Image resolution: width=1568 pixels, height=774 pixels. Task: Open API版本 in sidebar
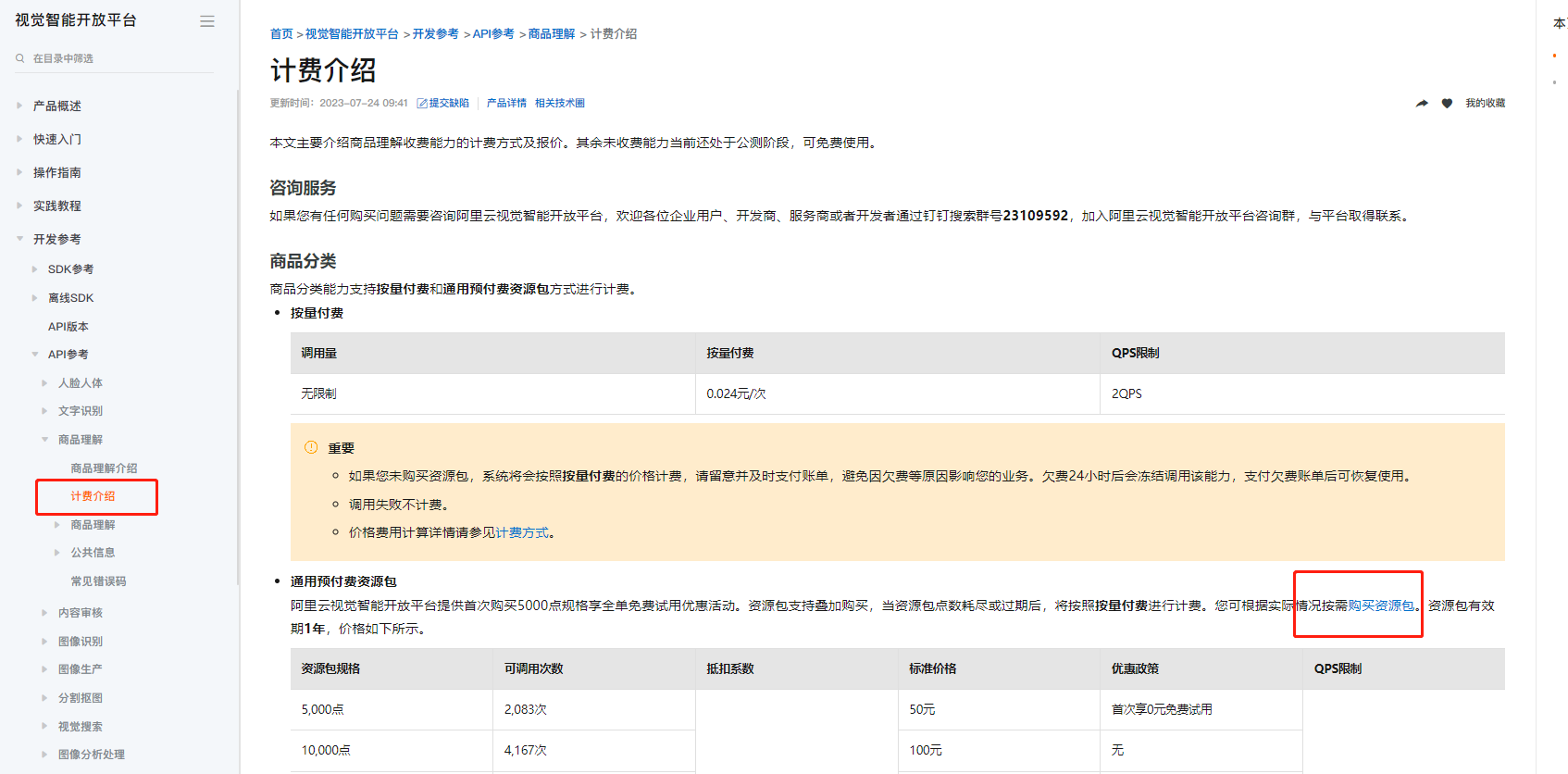(x=68, y=327)
